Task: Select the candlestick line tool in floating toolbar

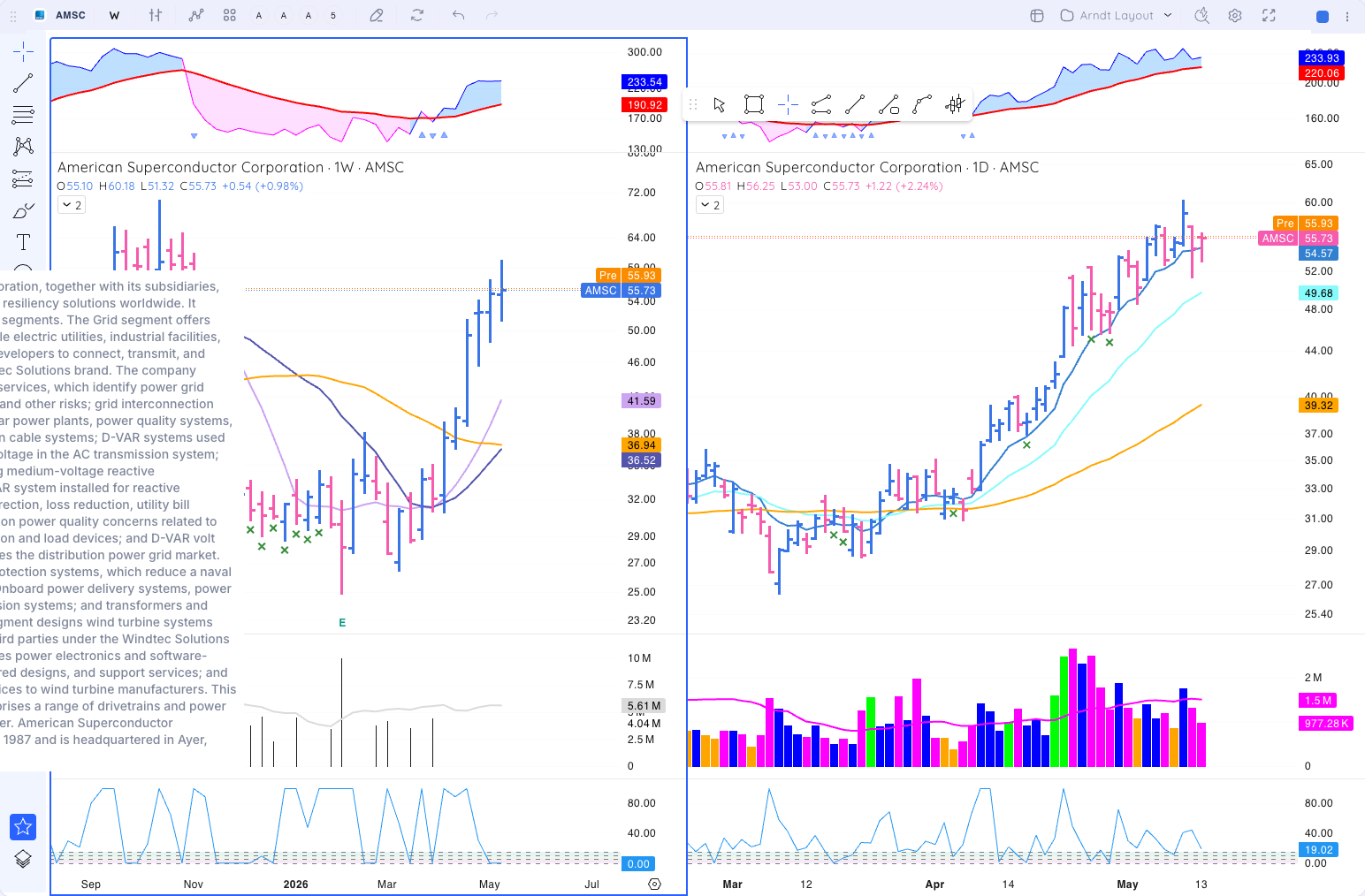Action: [955, 105]
